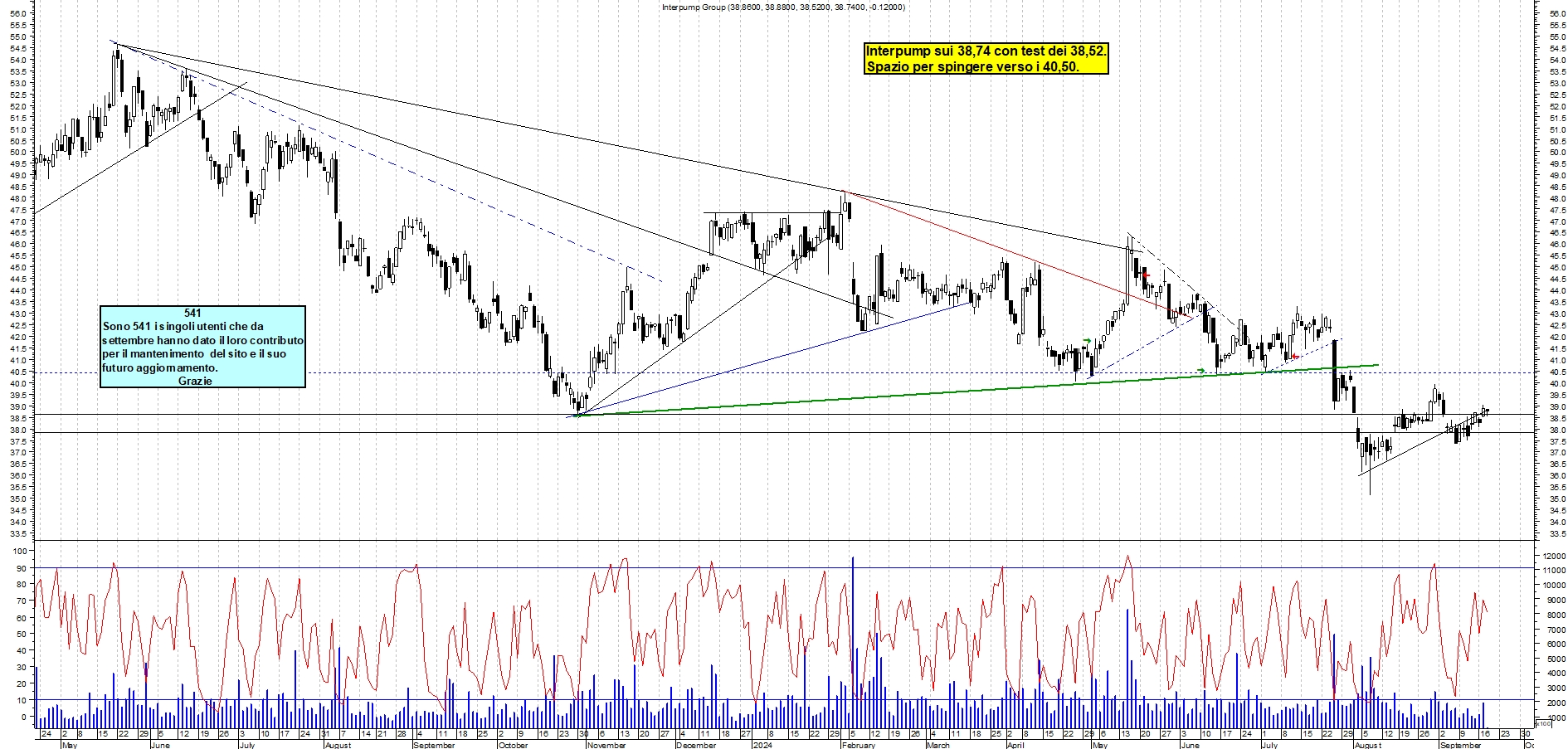
Task: Click the '8000' volume axis value
Action: (x=1556, y=615)
